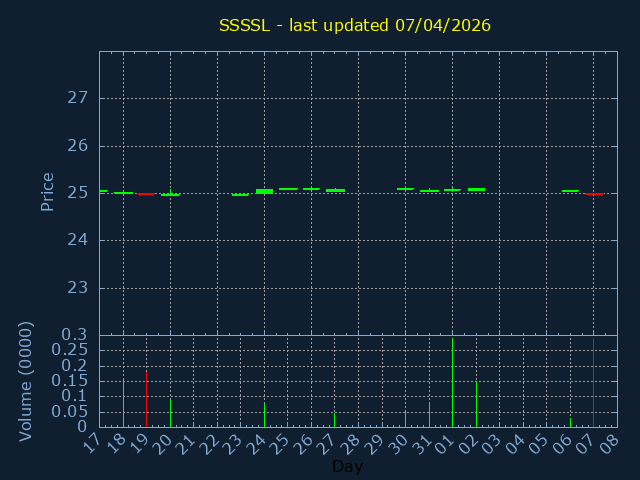Click day label 18 on the x-axis
640x480 pixels.
[116, 444]
